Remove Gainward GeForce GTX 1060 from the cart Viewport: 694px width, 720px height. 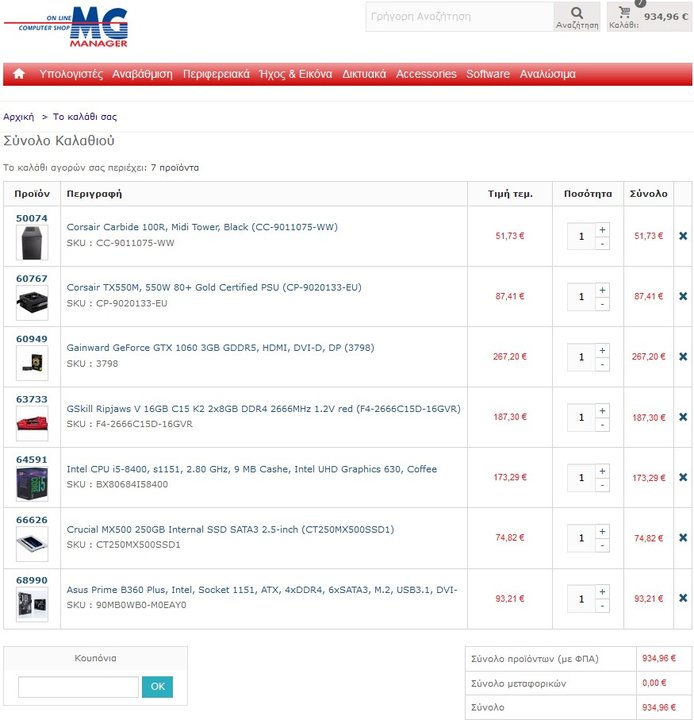coord(683,356)
